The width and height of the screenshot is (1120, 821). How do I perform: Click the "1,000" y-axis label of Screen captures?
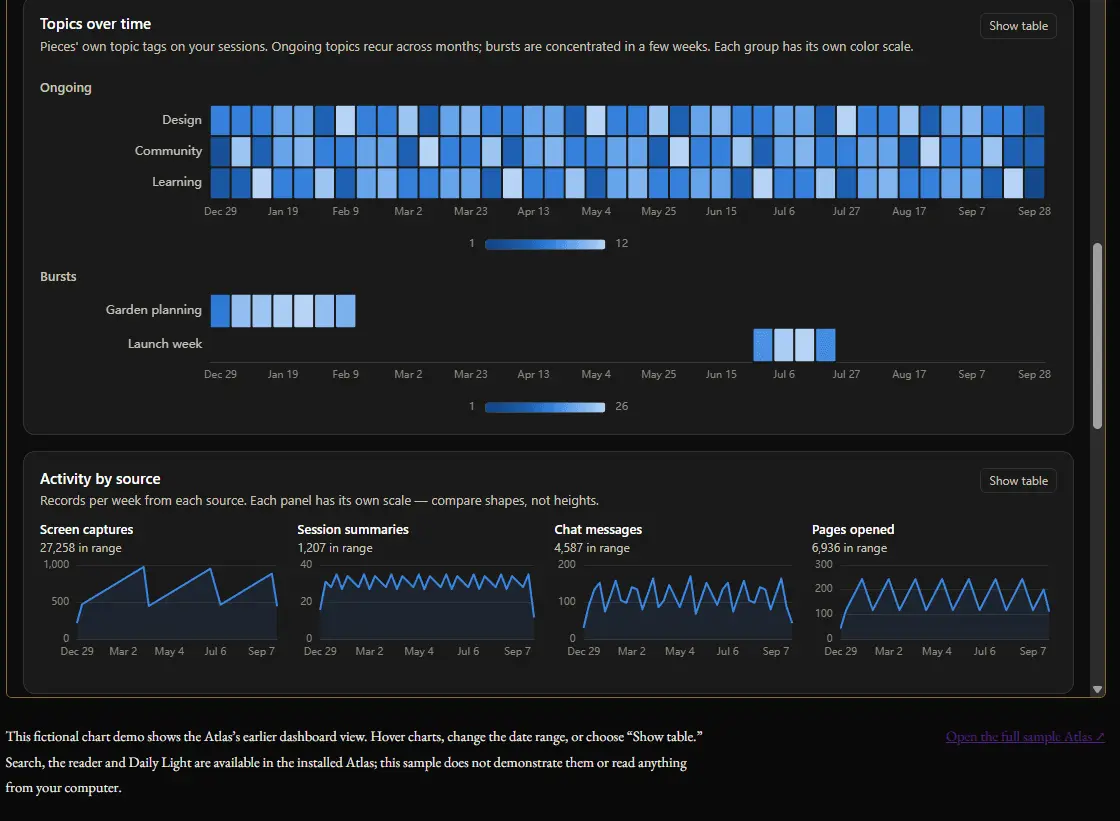[56, 564]
